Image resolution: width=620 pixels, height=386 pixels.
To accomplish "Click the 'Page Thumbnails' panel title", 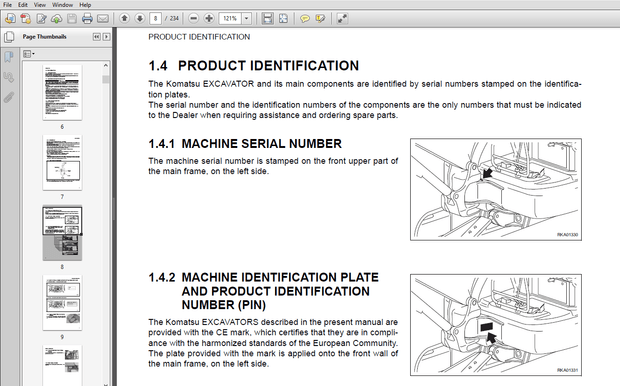I will (44, 37).
